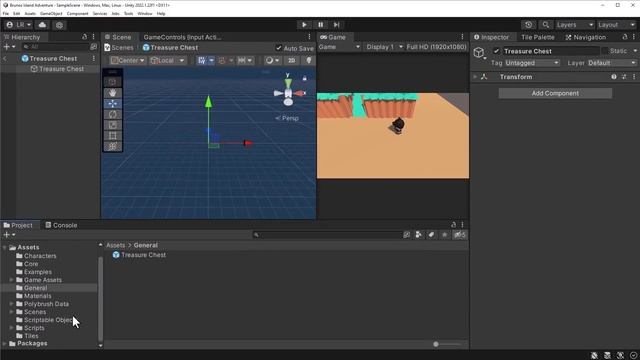Click the grid snapping icon in Scene view
The image size is (640, 360).
click(x=202, y=60)
